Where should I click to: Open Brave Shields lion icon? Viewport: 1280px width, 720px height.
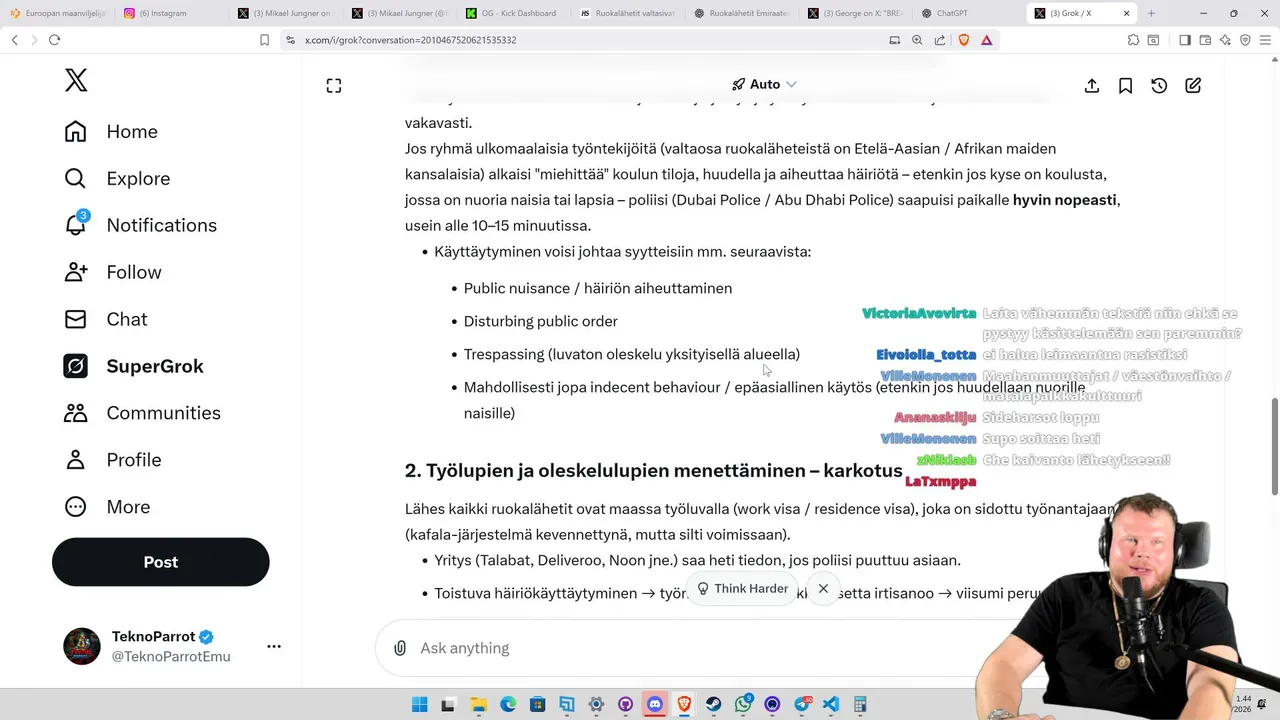(964, 40)
